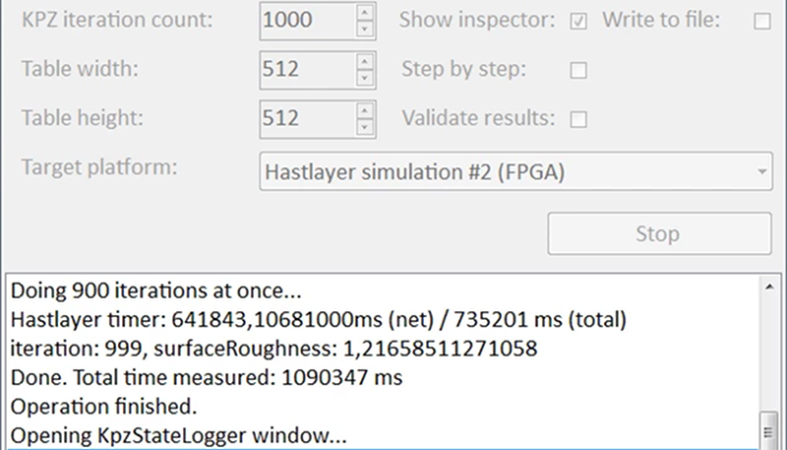Uncheck the Show inspector checkbox
The width and height of the screenshot is (787, 450).
(578, 21)
